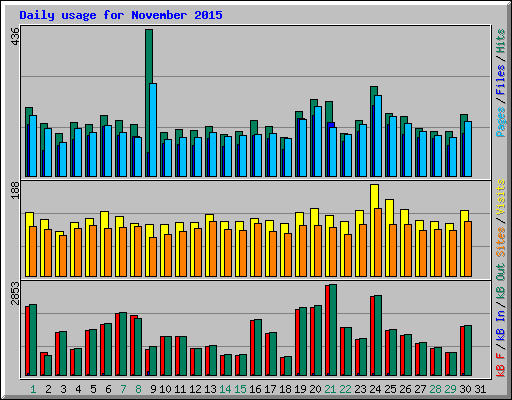Viewport: 512px width, 400px height.
Task: Click day 27 on the x-axis
Action: [x=420, y=389]
